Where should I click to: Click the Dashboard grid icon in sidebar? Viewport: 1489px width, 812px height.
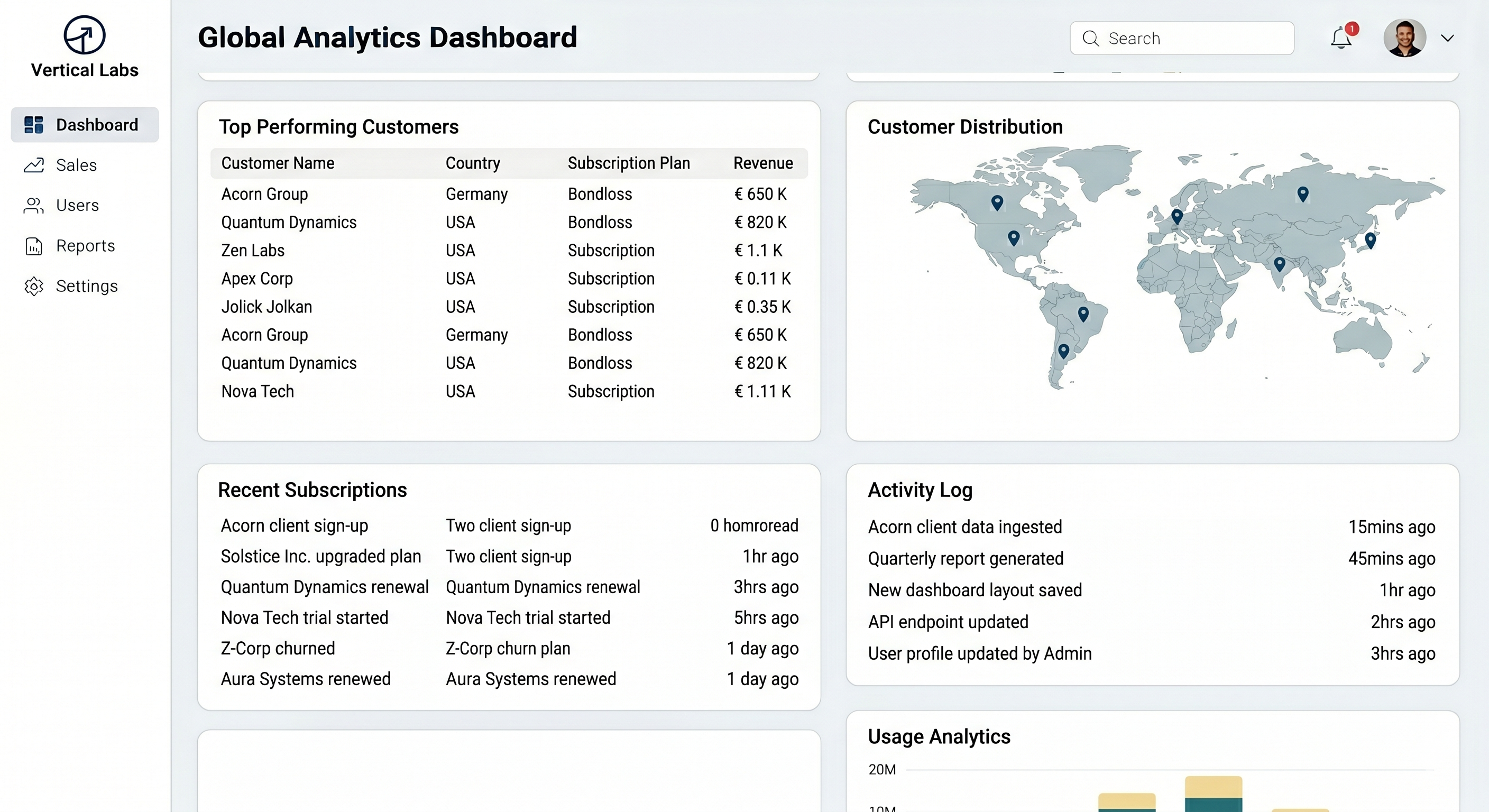pos(33,125)
